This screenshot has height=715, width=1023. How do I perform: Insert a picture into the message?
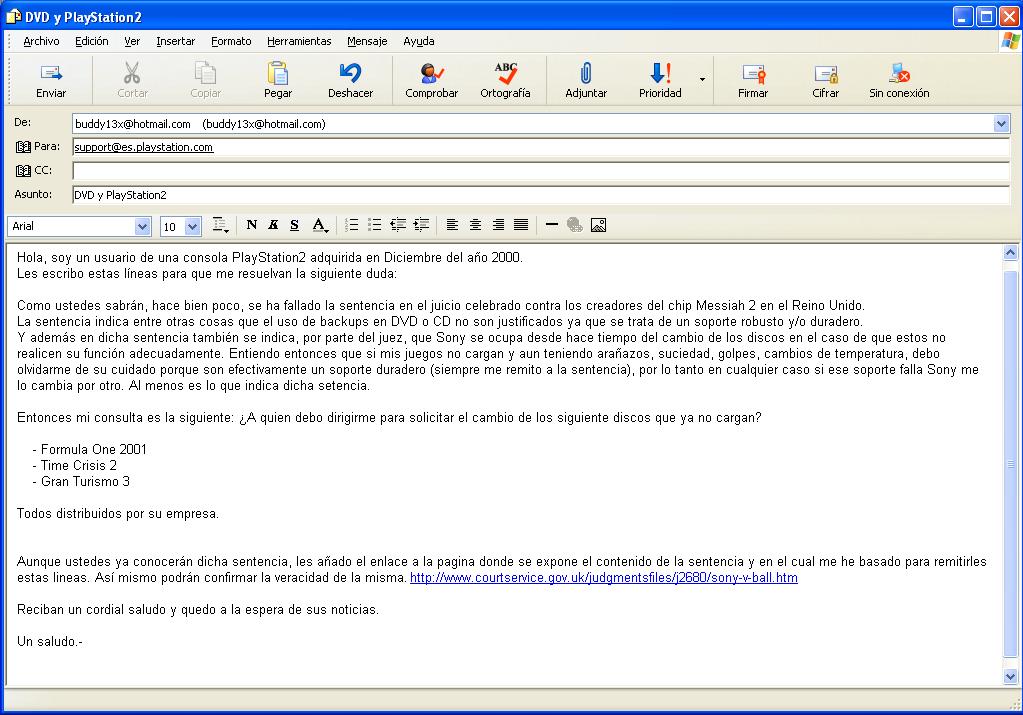click(598, 225)
